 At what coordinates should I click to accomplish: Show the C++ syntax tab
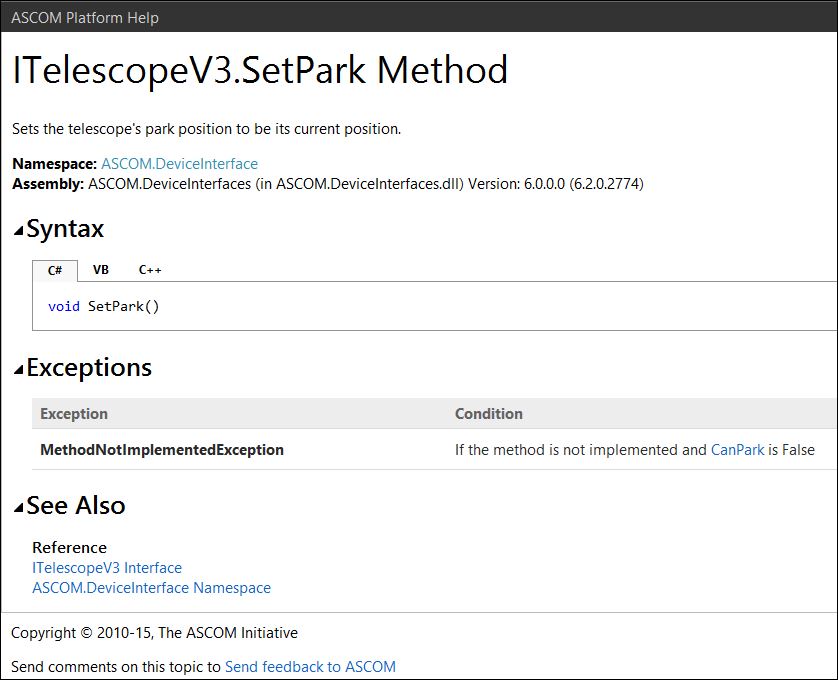[x=150, y=270]
